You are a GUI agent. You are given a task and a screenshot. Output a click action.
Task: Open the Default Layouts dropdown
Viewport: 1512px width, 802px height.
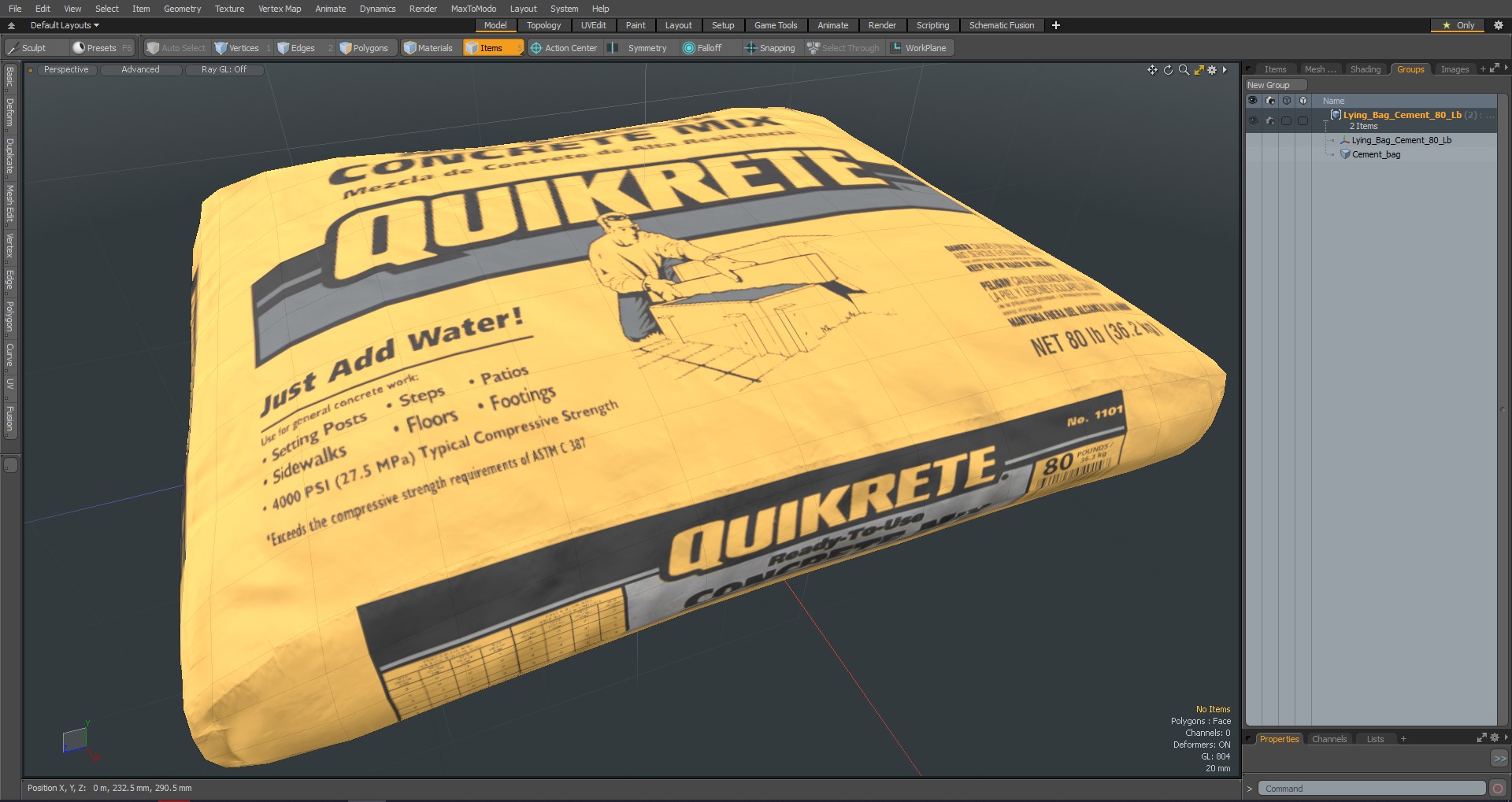(65, 25)
